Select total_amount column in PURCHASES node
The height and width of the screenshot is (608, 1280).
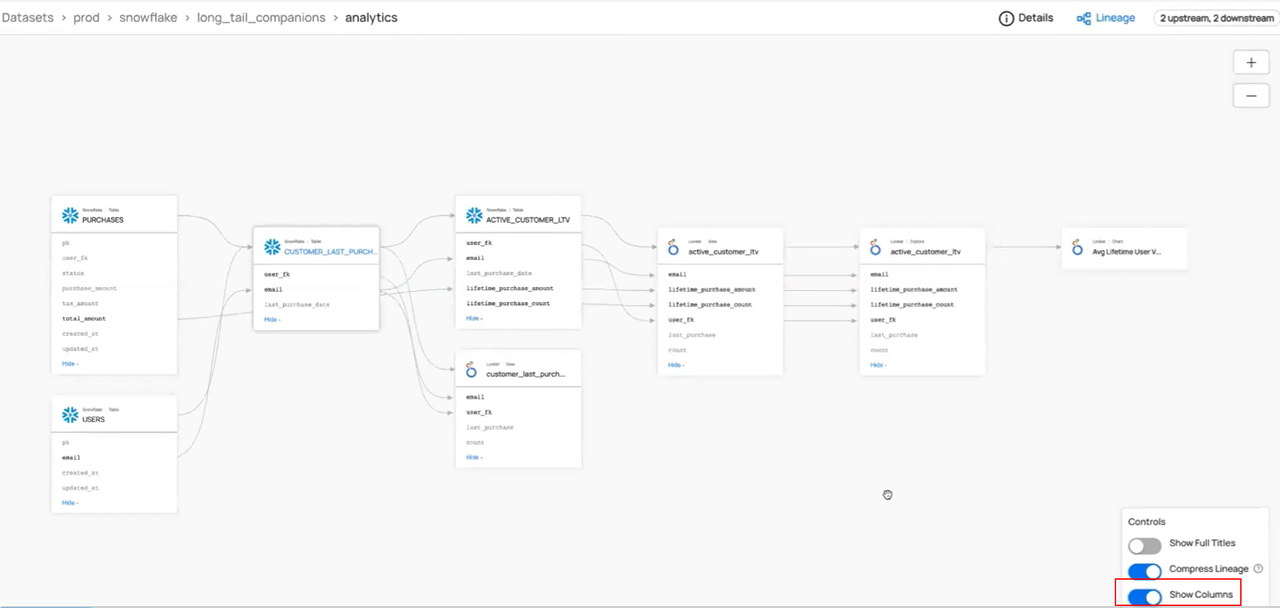(84, 319)
